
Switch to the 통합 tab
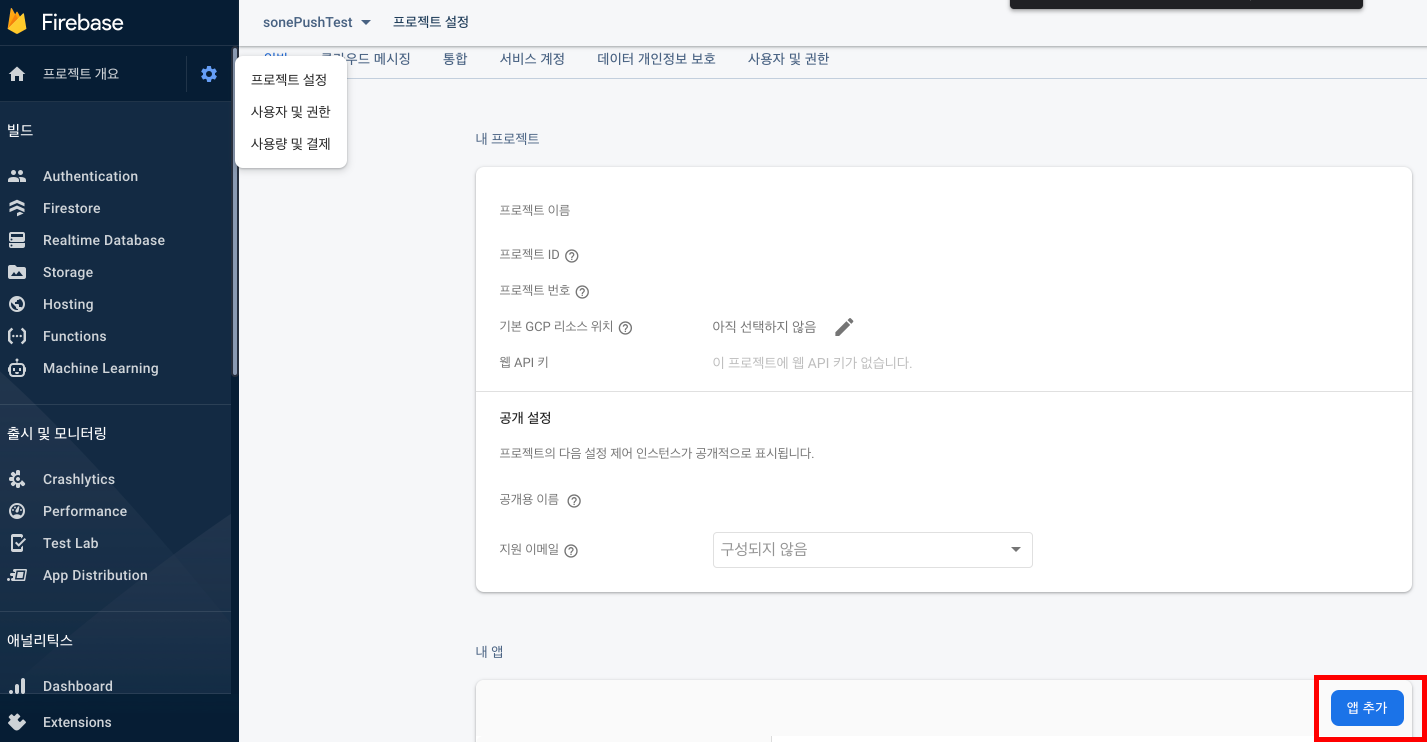pos(455,59)
